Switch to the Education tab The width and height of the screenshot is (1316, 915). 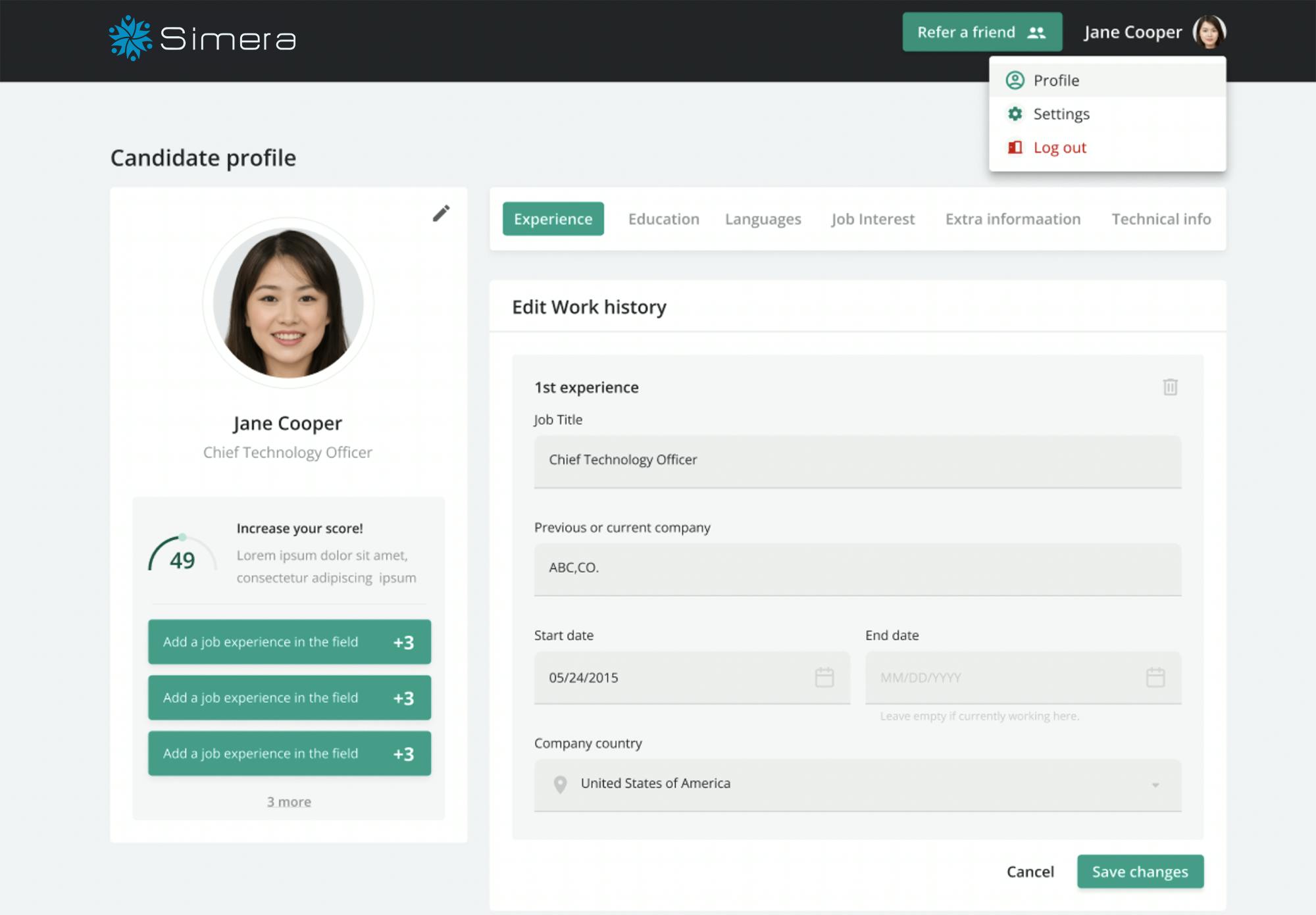click(663, 219)
